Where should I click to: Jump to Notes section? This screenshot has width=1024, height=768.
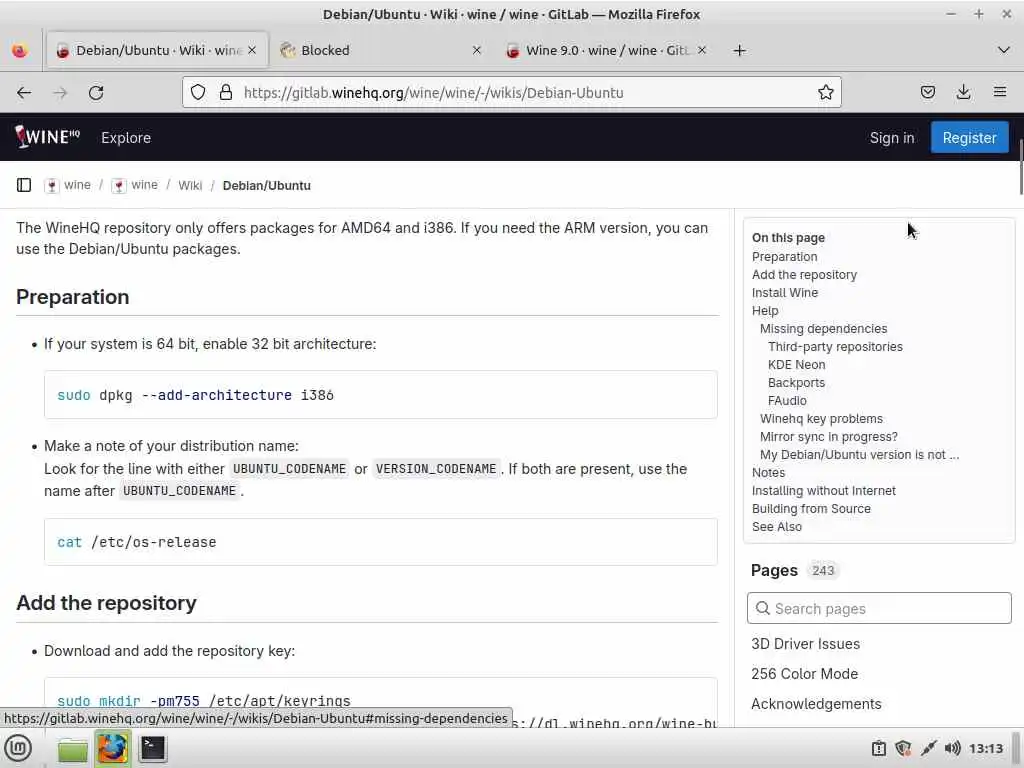click(x=768, y=472)
